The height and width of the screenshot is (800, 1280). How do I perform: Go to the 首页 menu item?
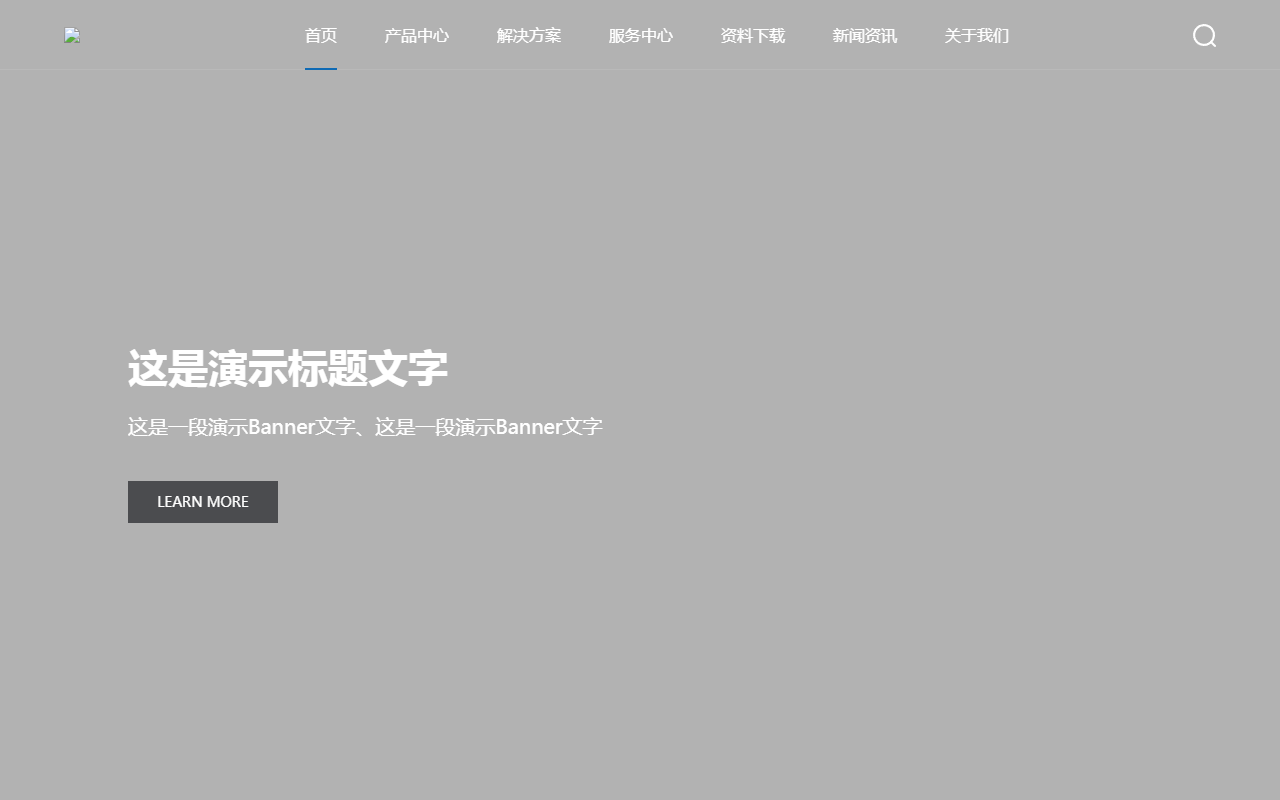pyautogui.click(x=321, y=36)
